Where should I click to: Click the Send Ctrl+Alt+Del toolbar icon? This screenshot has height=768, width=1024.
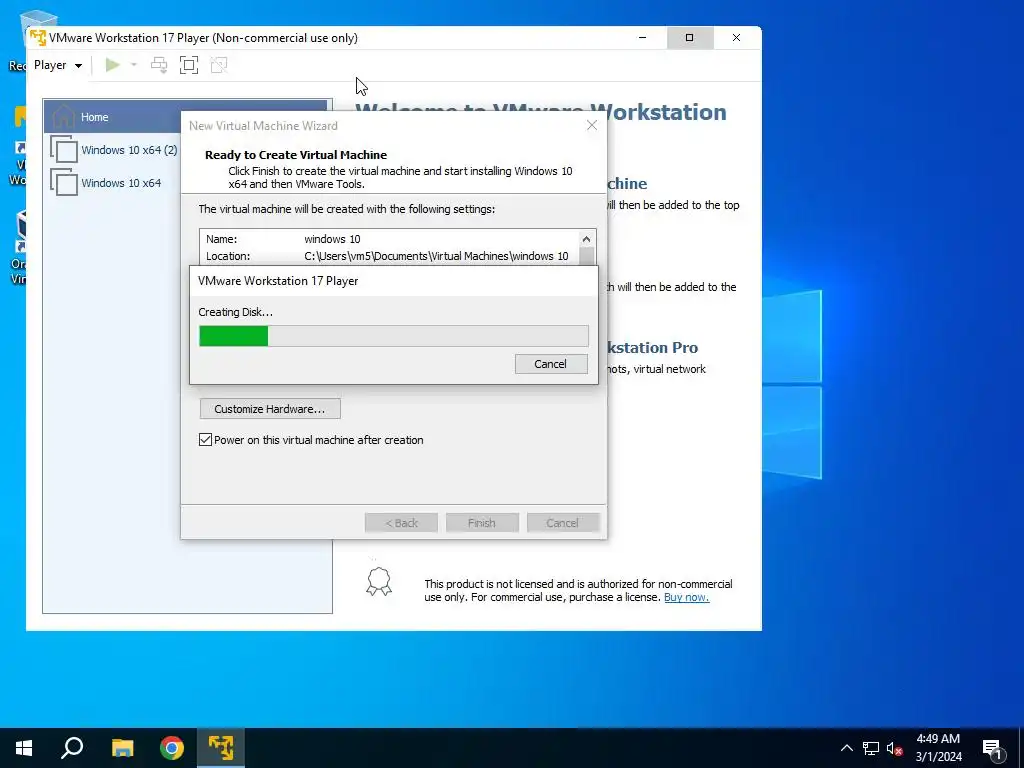[x=159, y=65]
